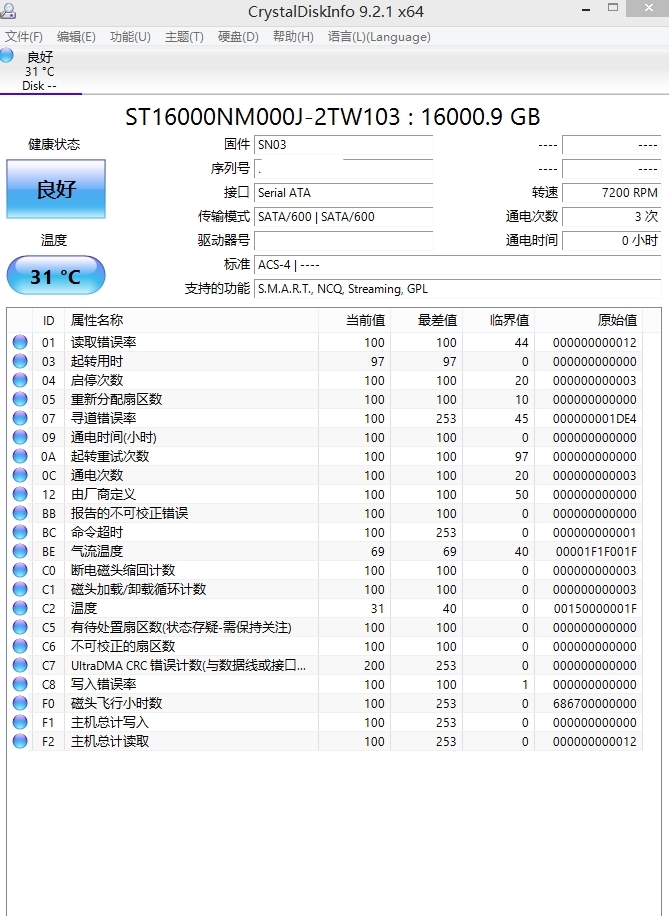Click the 固件 field showing SN03

point(344,145)
